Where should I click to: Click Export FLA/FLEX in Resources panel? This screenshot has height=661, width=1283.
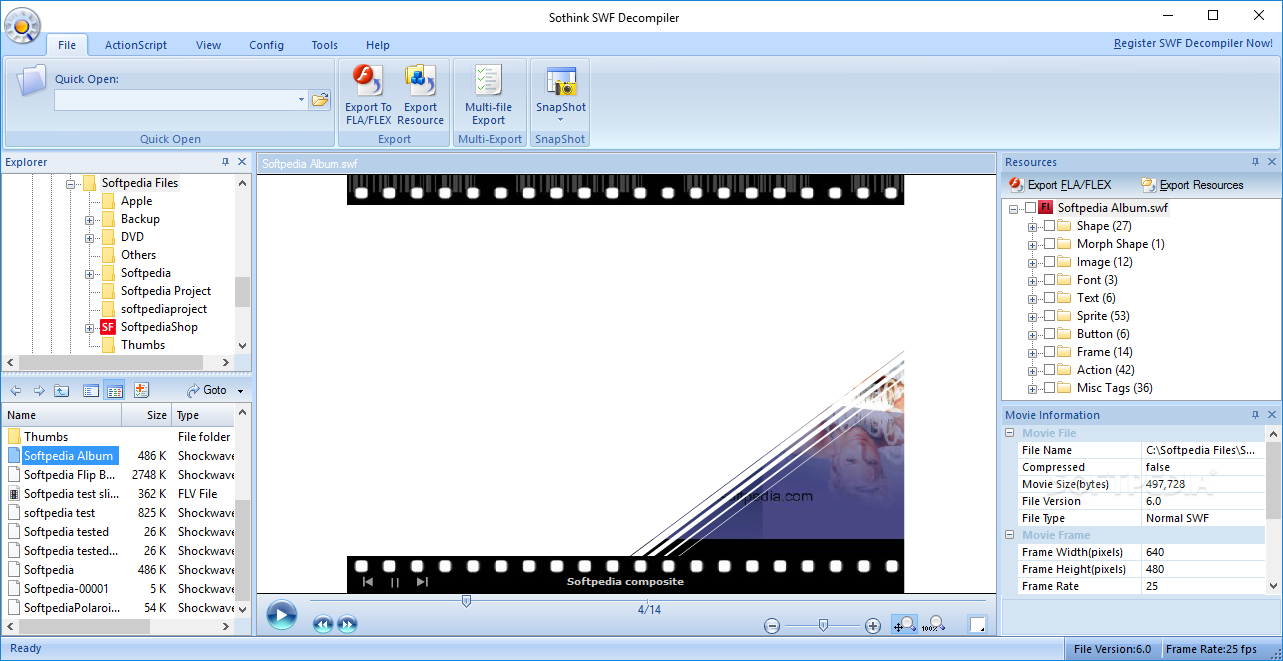click(x=1060, y=185)
